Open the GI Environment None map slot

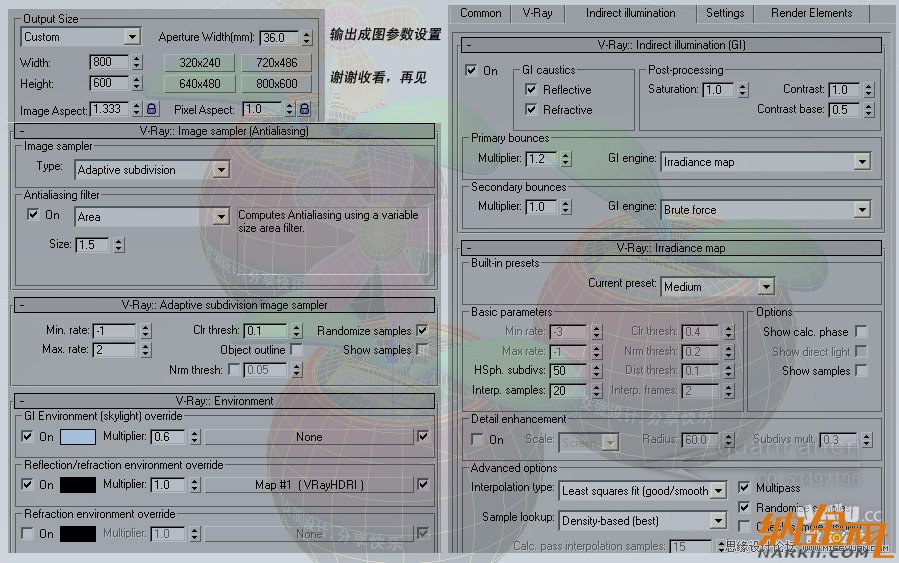click(x=309, y=437)
